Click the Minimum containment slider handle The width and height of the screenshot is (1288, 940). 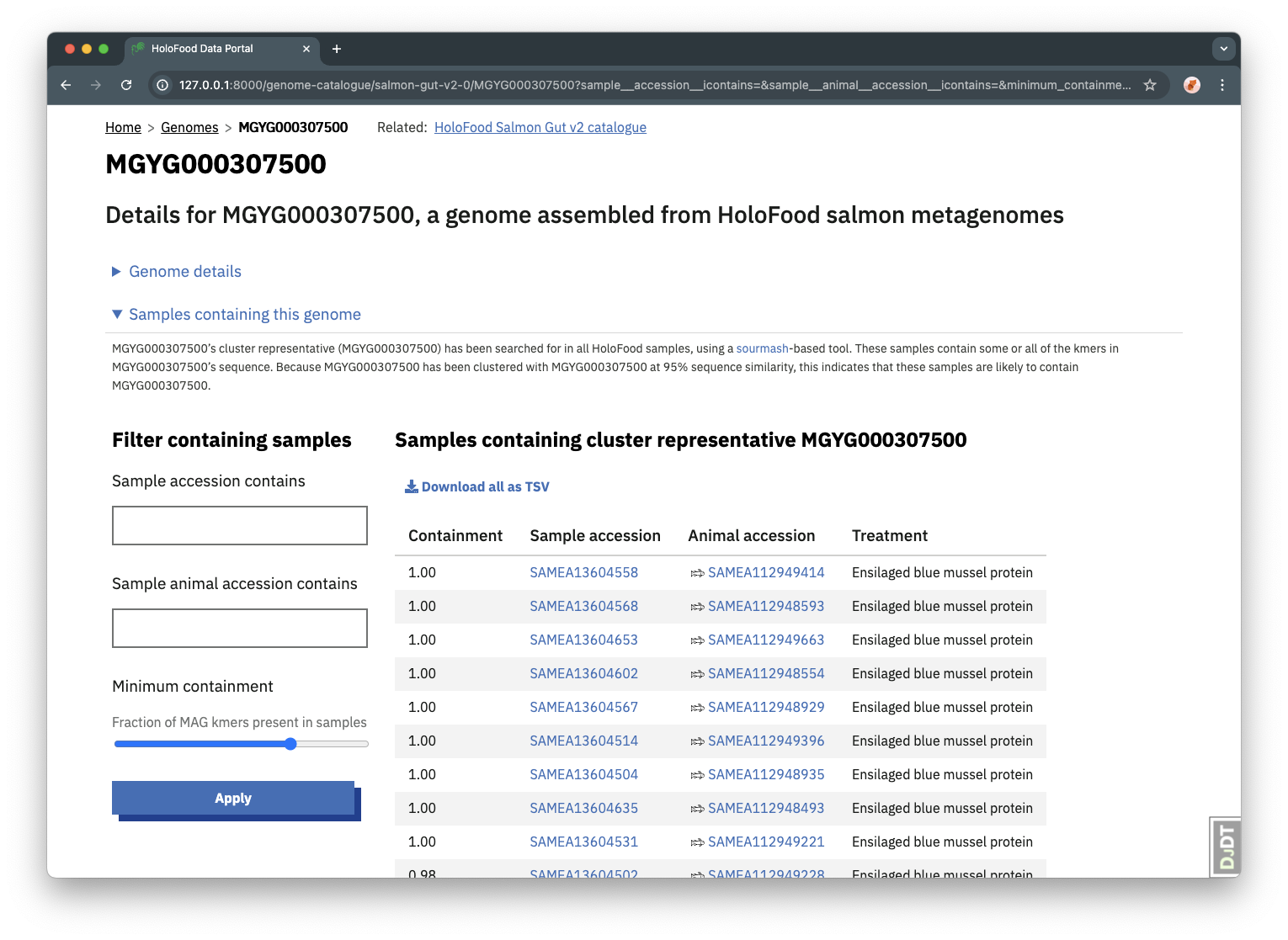pos(290,744)
